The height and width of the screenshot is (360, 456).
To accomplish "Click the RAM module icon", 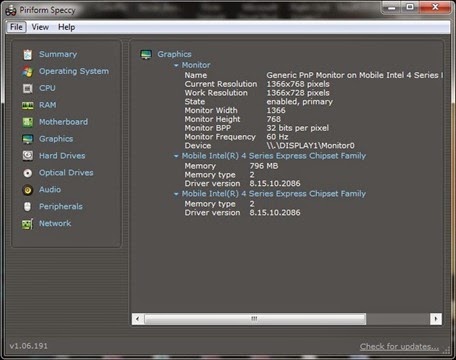I will (x=28, y=105).
